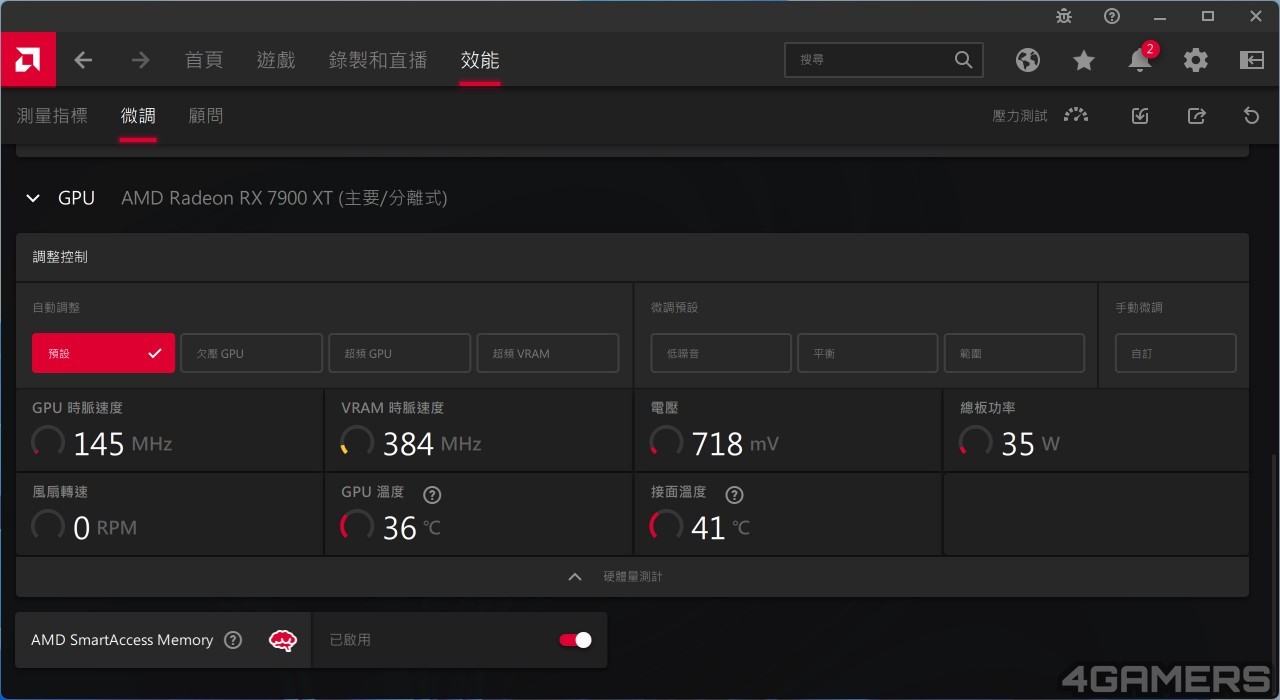
Task: Select the 欠壓 GPU undervolt option
Action: click(x=251, y=353)
